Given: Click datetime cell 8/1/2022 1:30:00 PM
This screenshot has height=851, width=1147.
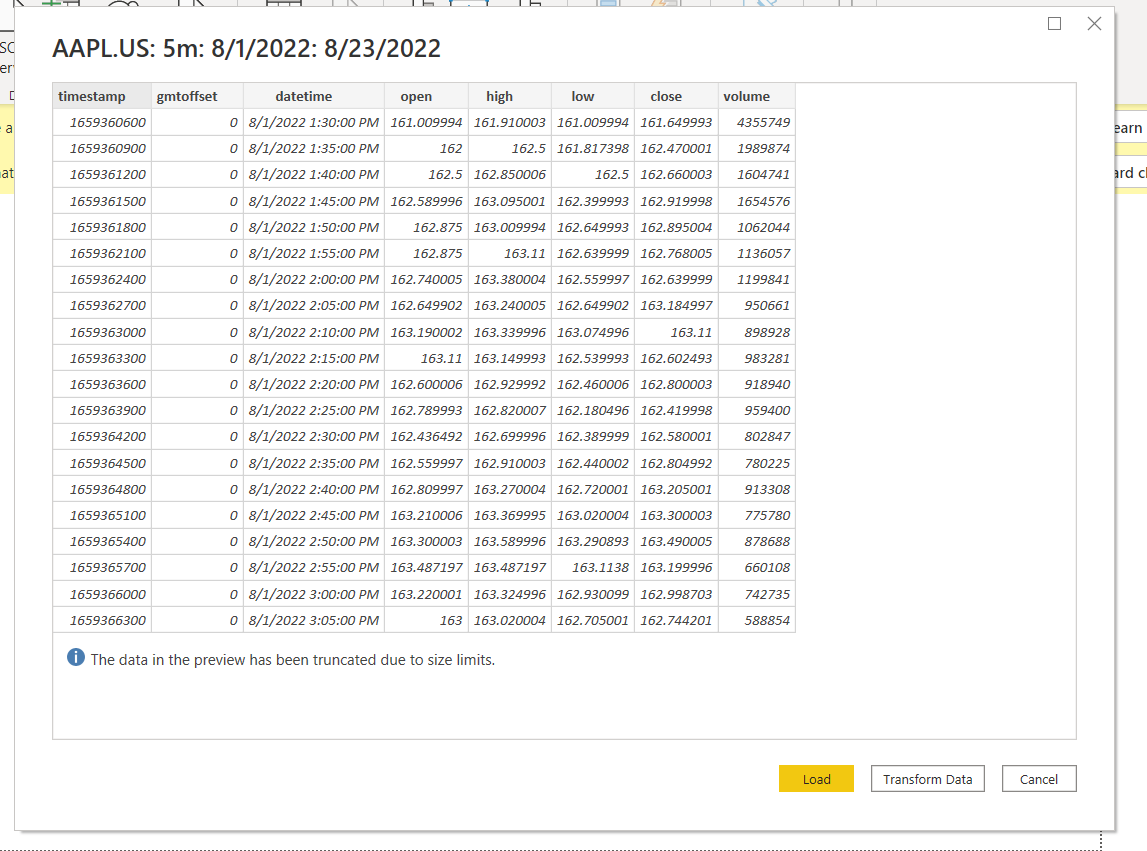Looking at the screenshot, I should point(314,122).
